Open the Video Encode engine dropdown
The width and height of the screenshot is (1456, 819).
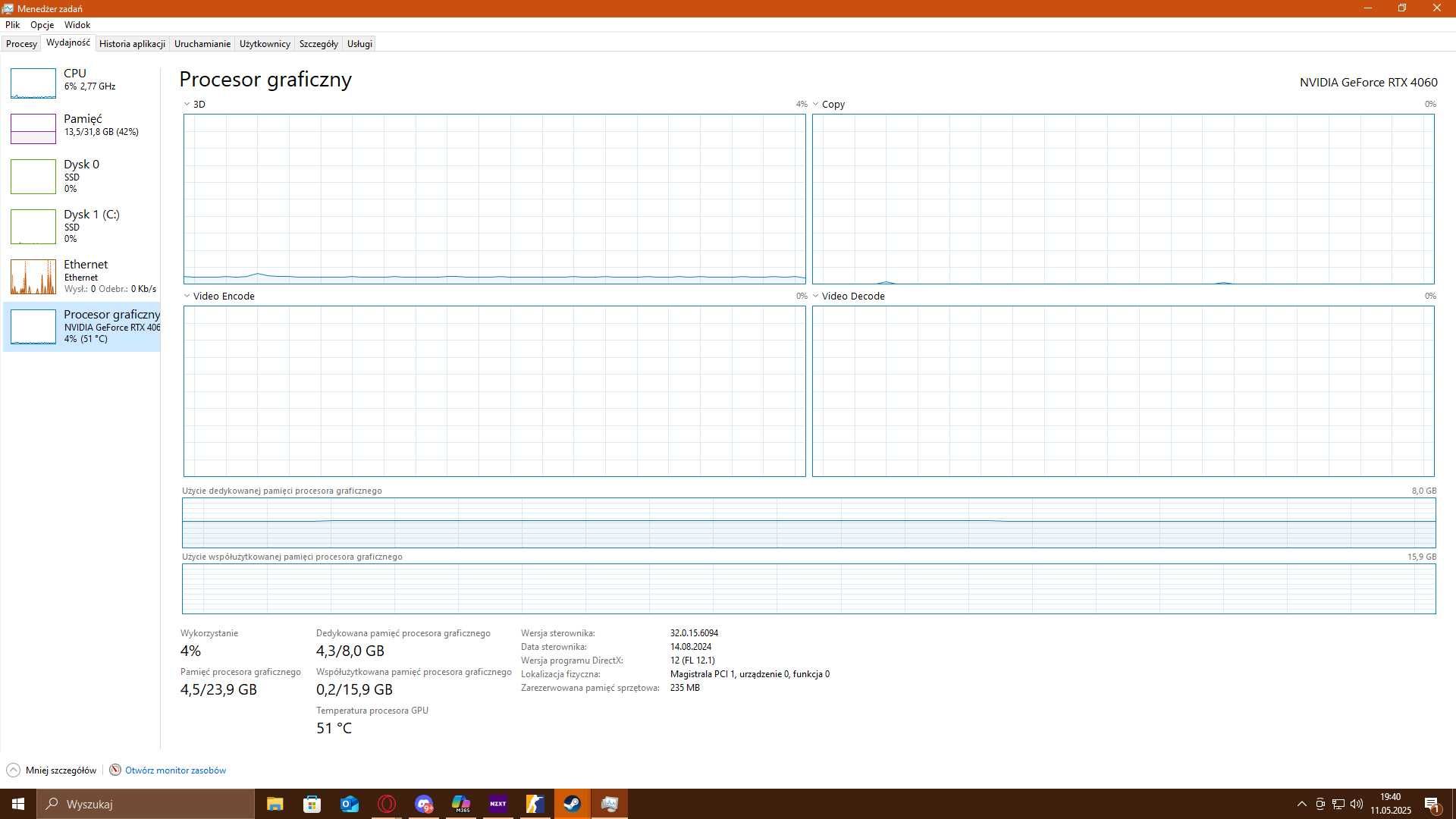point(187,297)
